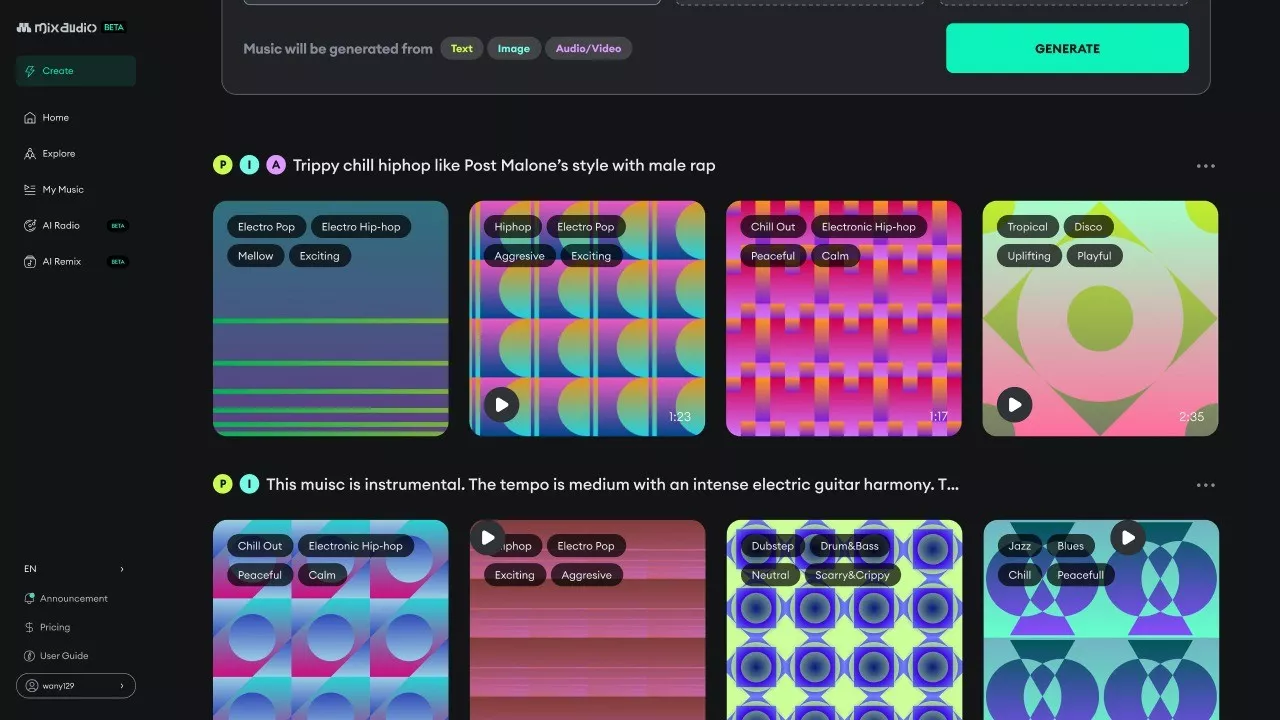The height and width of the screenshot is (720, 1280).
Task: Play the Hiphop Electro Pop 1:23 track
Action: (501, 405)
